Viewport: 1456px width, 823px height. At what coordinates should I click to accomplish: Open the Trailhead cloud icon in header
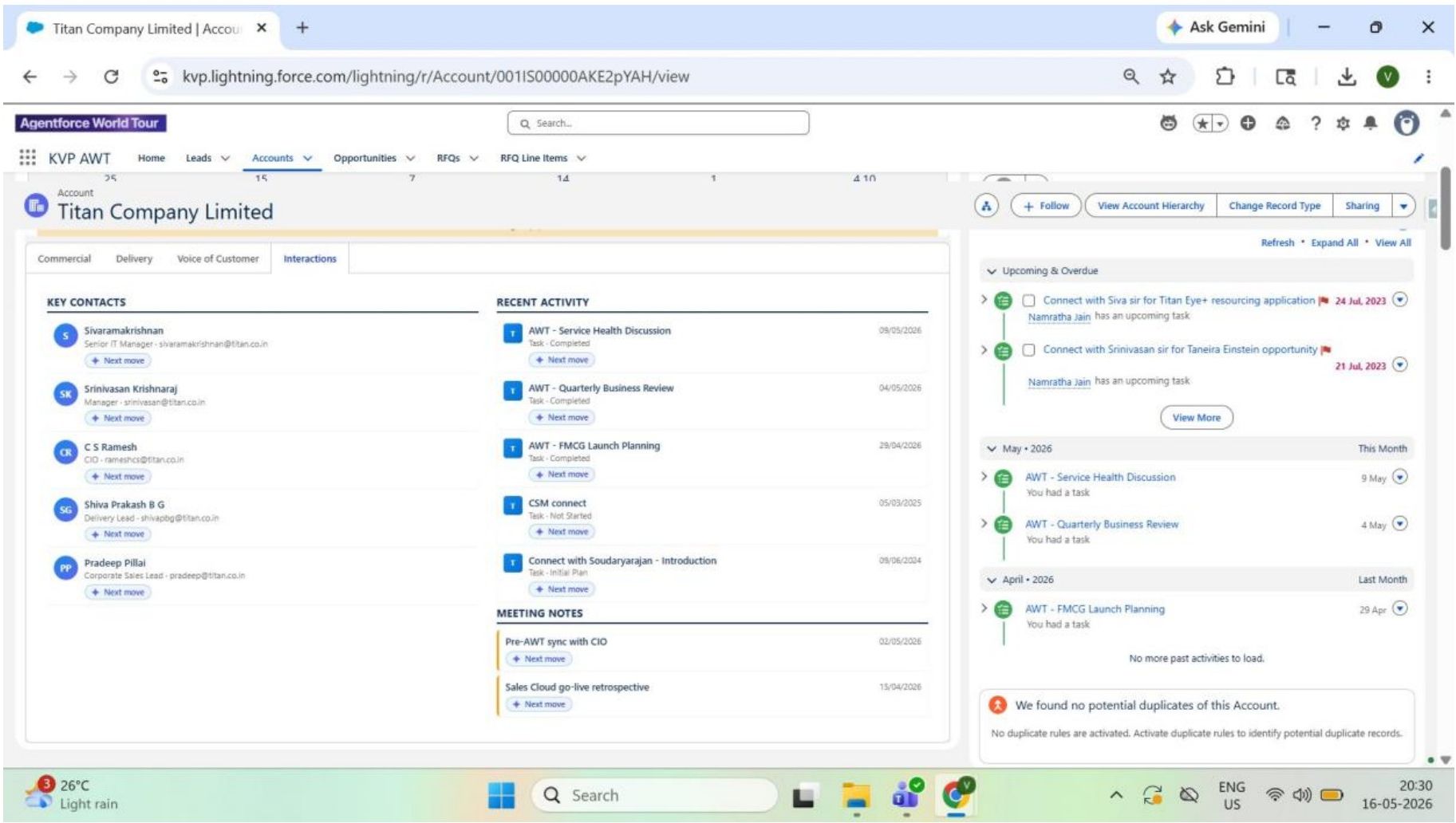point(1283,123)
